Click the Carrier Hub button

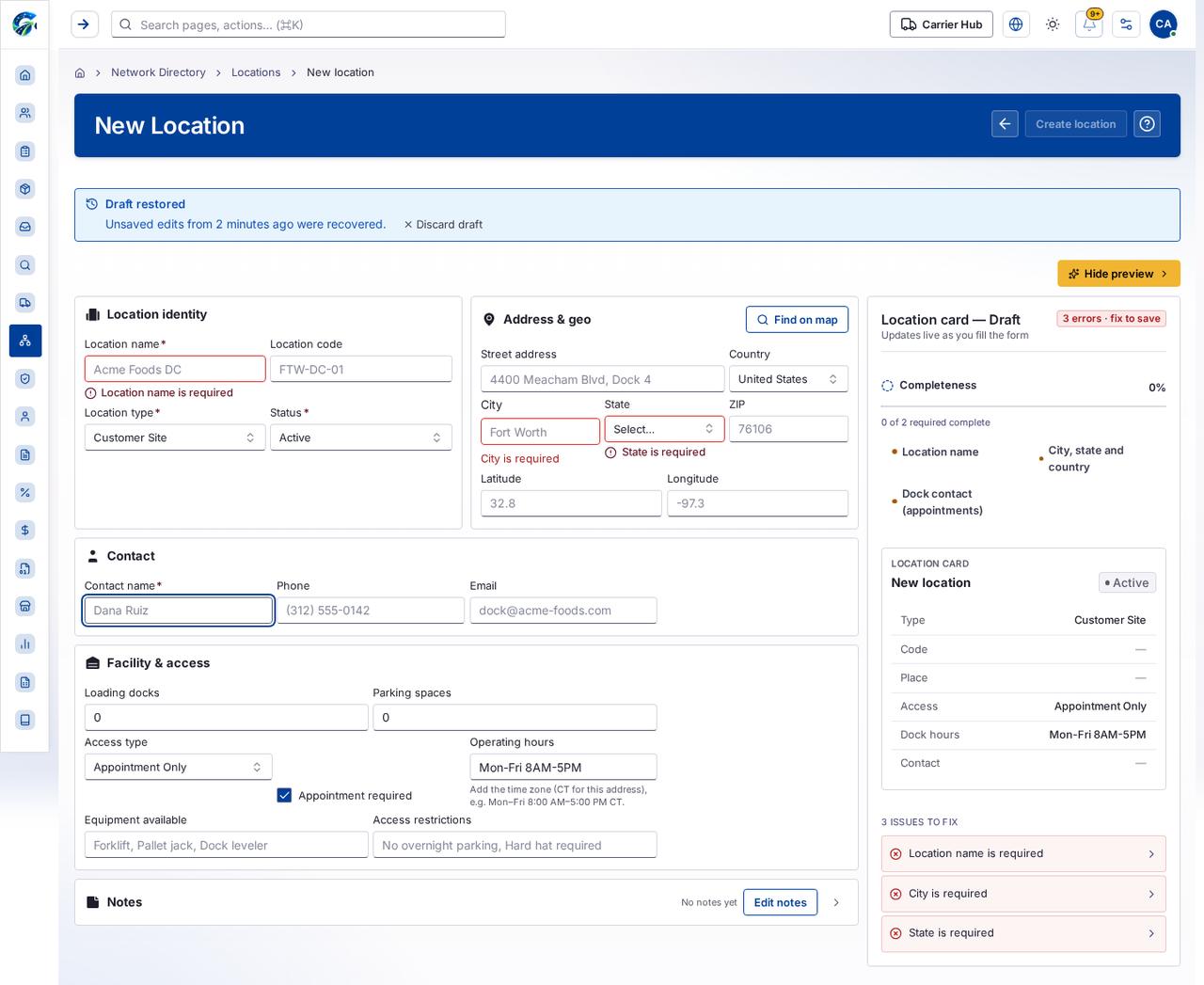(x=942, y=24)
